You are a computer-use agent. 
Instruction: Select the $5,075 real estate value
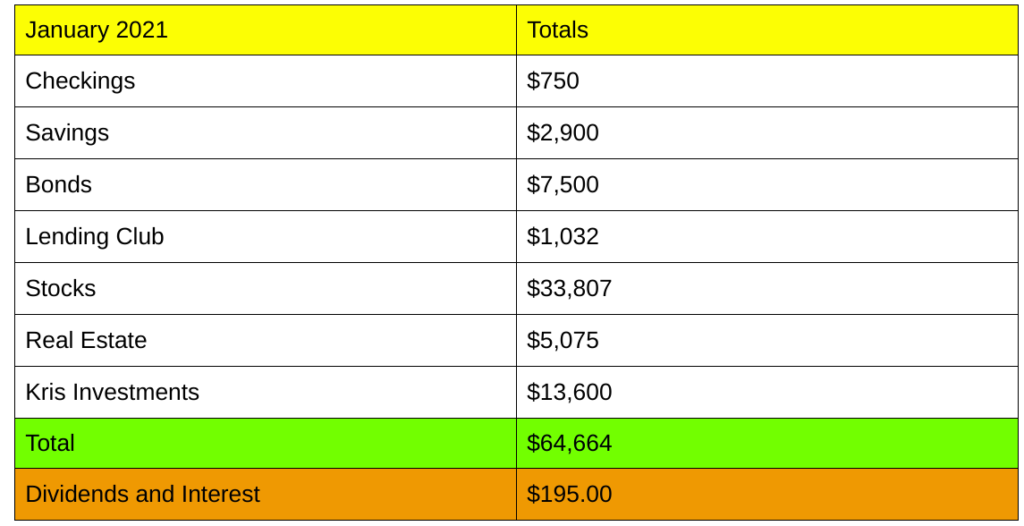563,341
